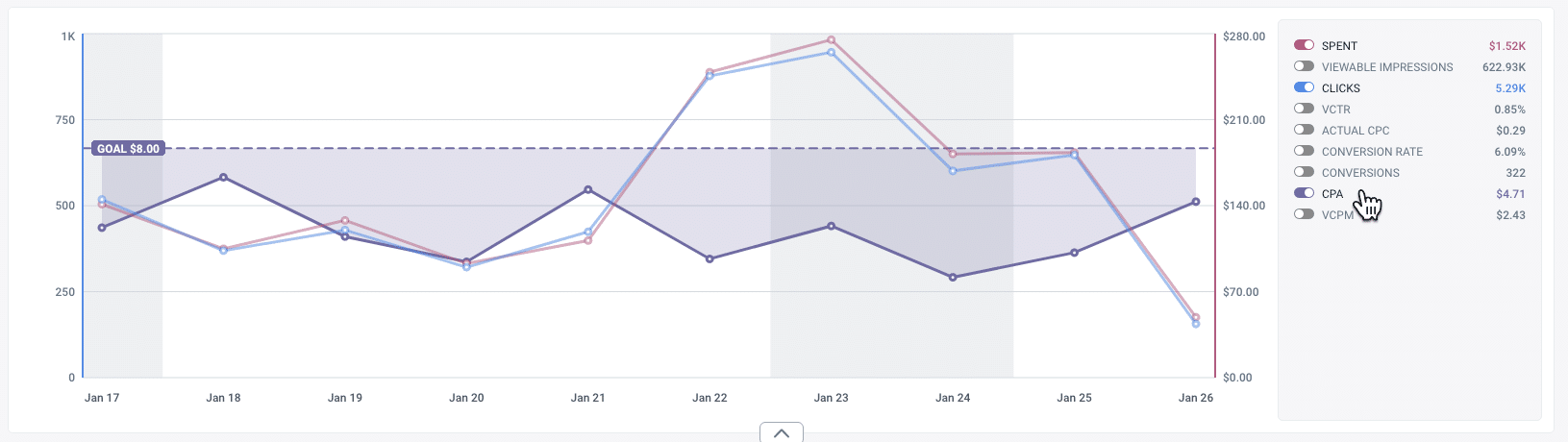Enable the VCPM metric toggle
1568x442 pixels.
click(1304, 214)
